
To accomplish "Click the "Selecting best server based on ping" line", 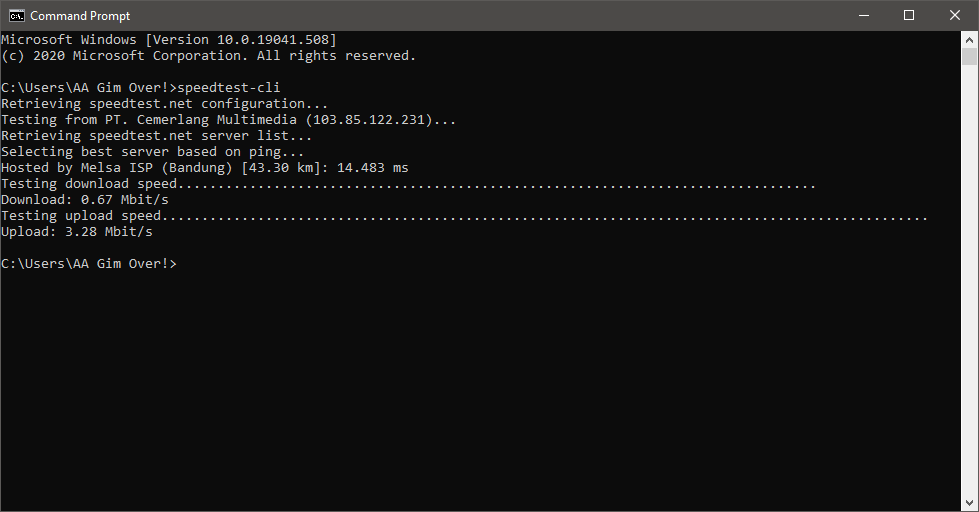I will click(x=153, y=152).
